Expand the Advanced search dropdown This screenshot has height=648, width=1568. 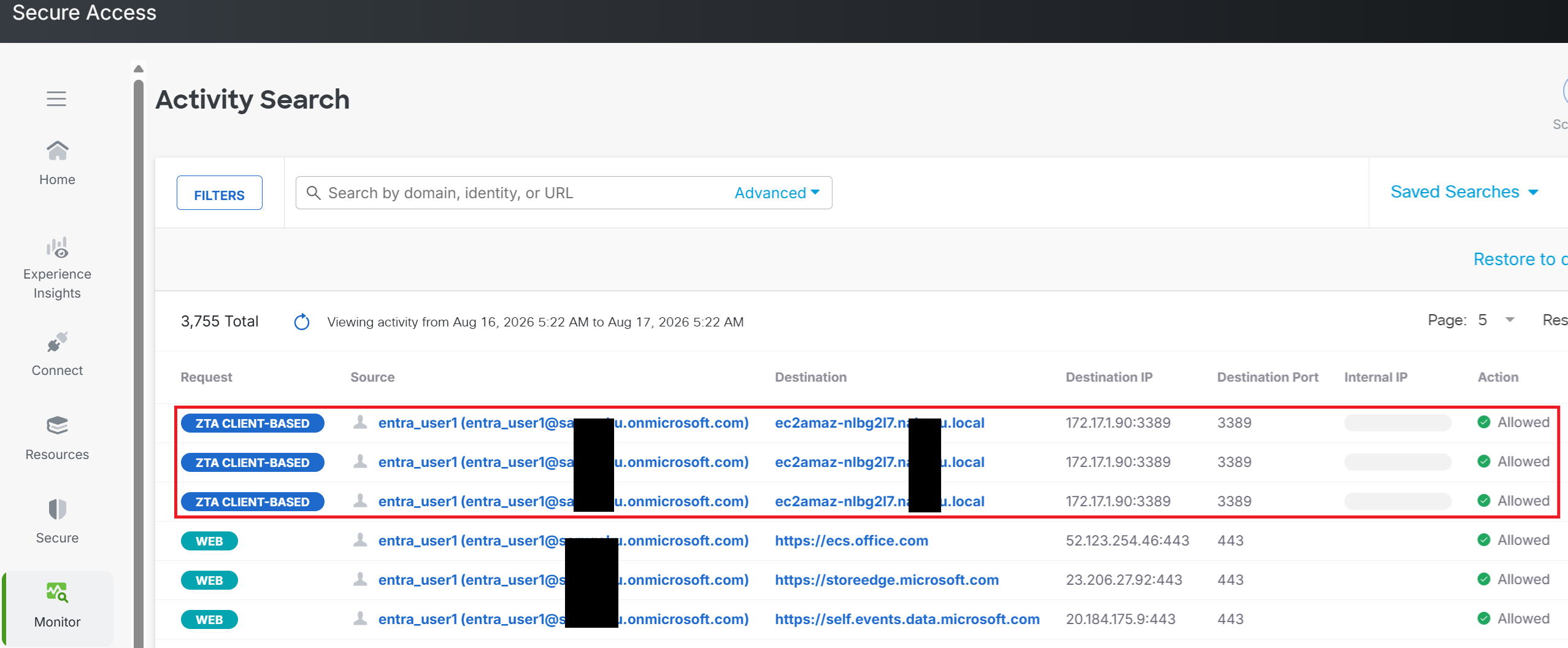(777, 193)
